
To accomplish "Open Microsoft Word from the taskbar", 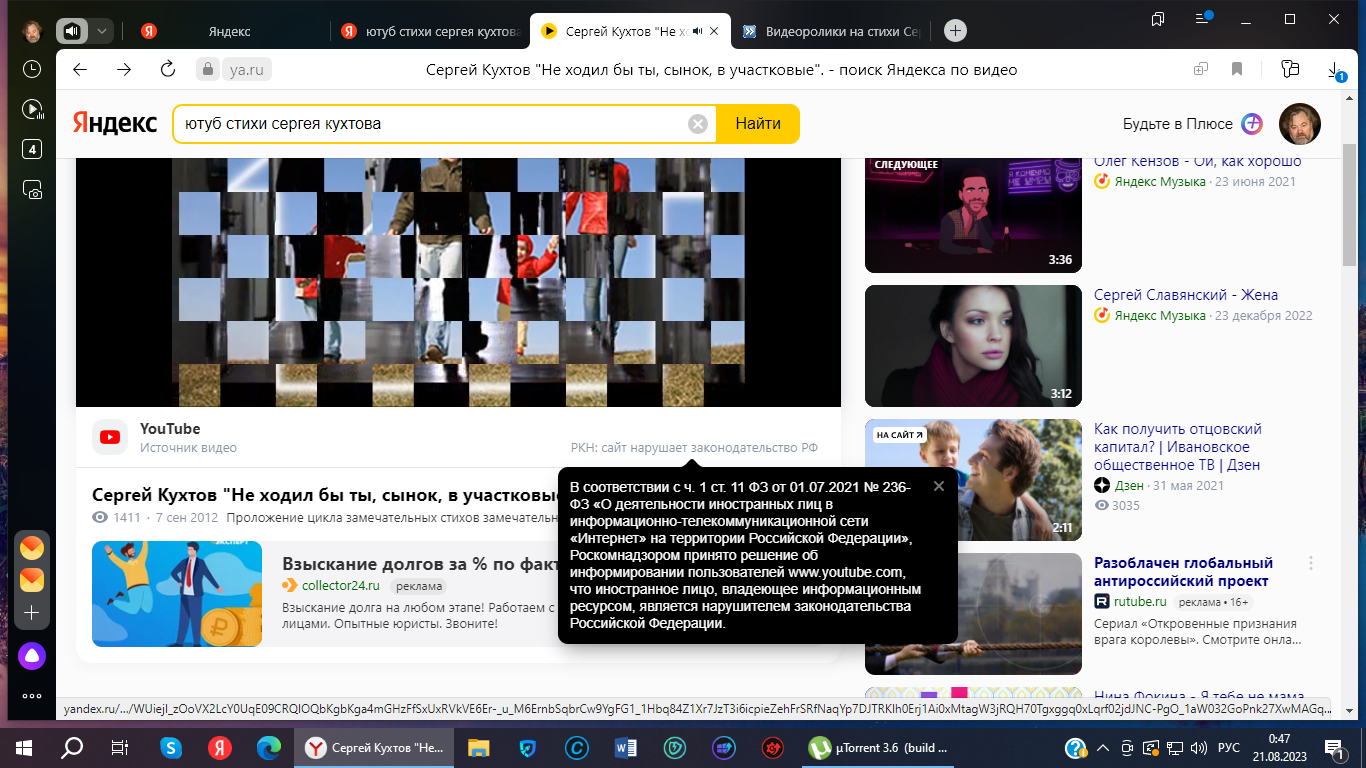I will 626,747.
